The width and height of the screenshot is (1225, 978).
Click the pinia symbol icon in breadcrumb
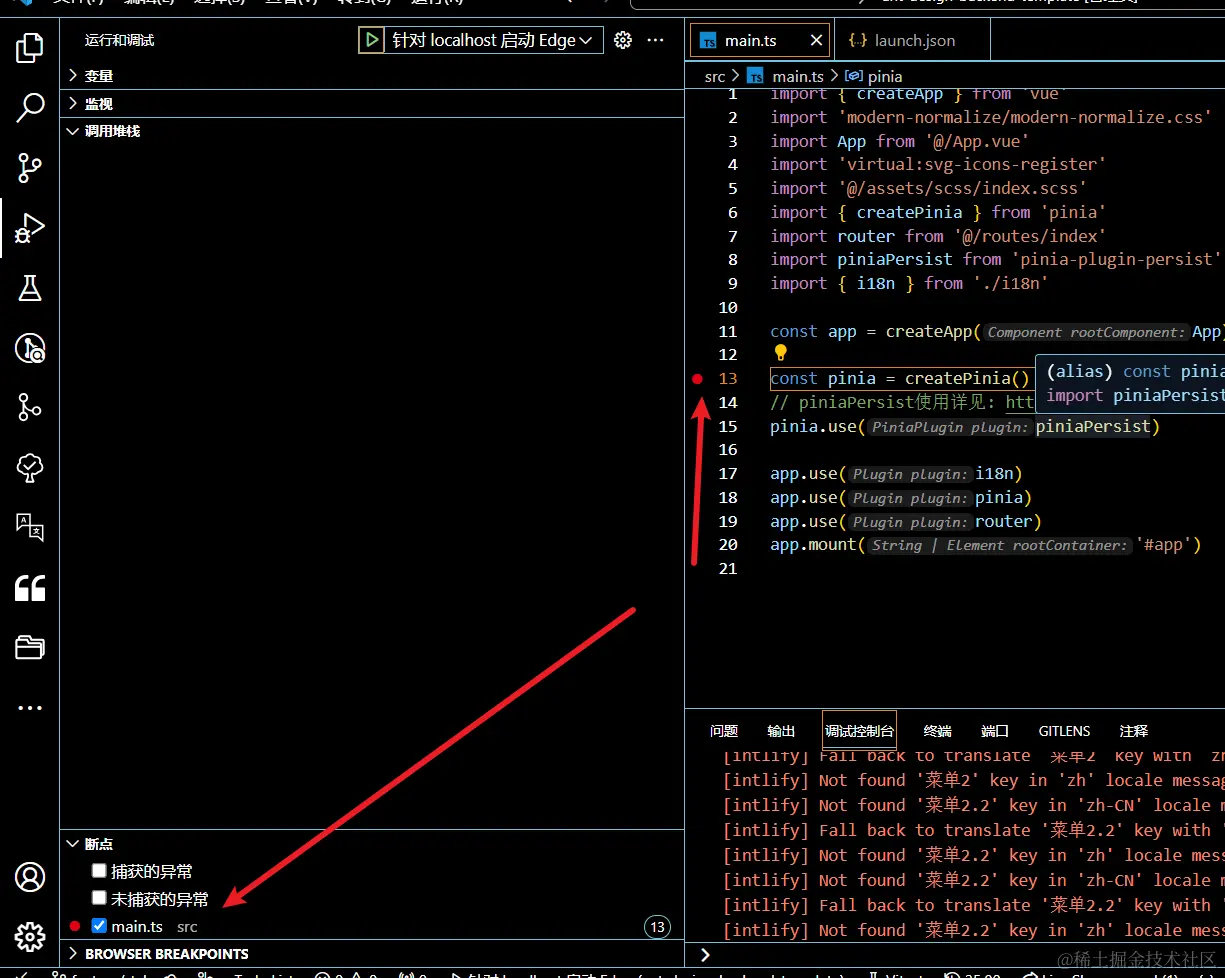[x=854, y=76]
